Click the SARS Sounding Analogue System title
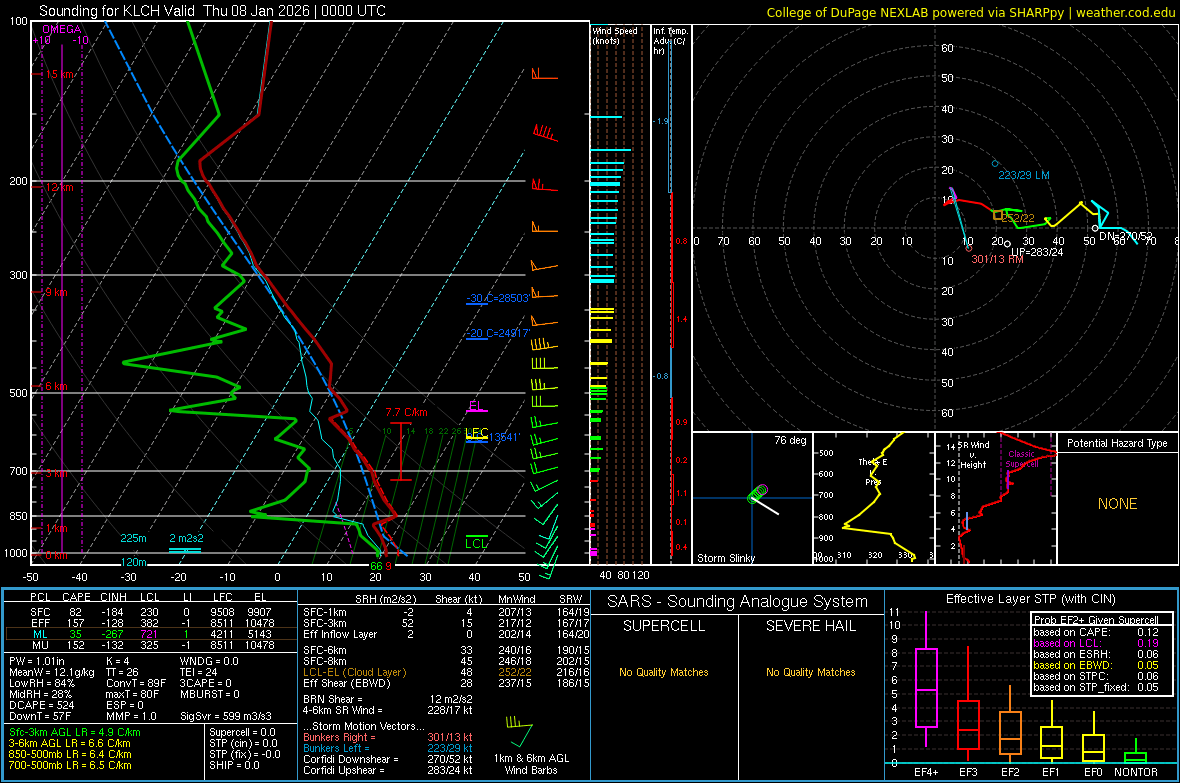The height and width of the screenshot is (783, 1180). coord(737,602)
